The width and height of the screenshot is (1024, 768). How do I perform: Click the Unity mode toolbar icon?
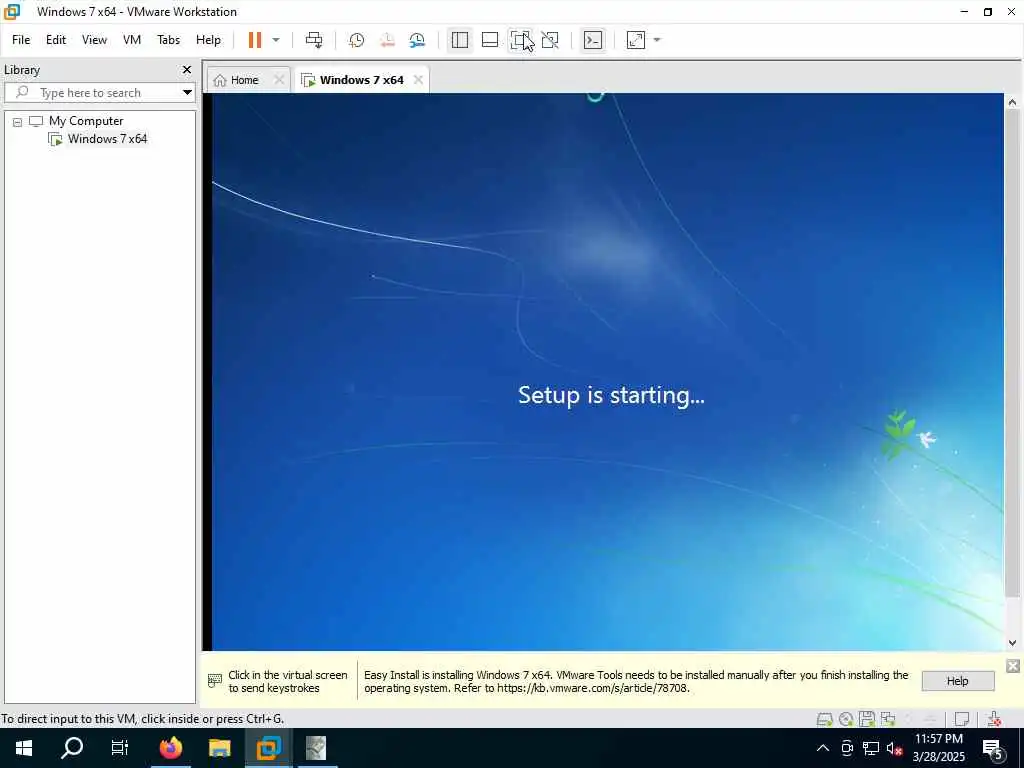point(551,40)
